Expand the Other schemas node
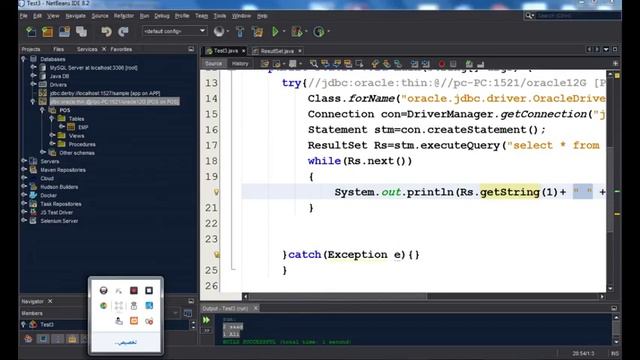 [43, 152]
